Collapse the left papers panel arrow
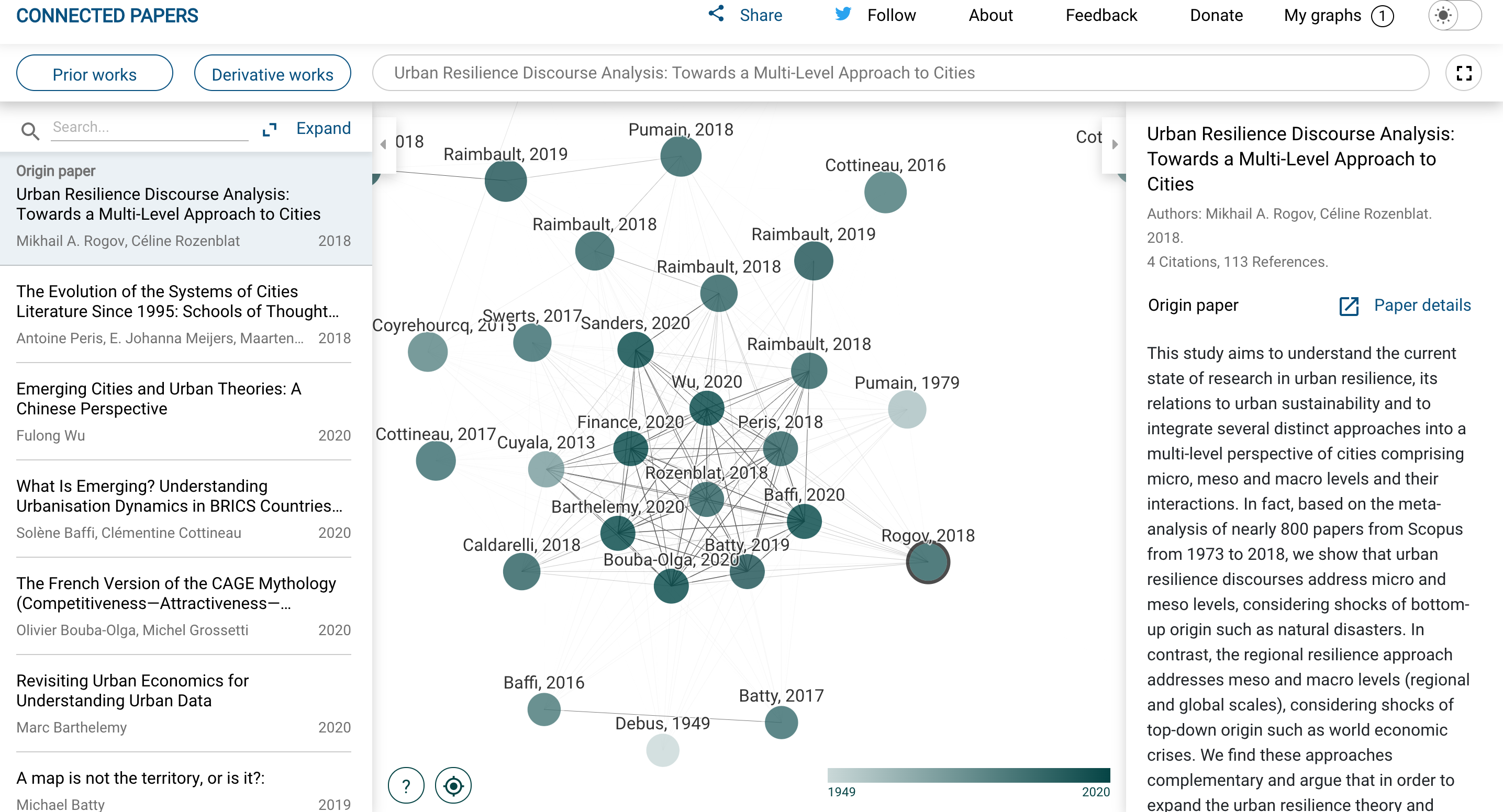1503x812 pixels. (383, 144)
